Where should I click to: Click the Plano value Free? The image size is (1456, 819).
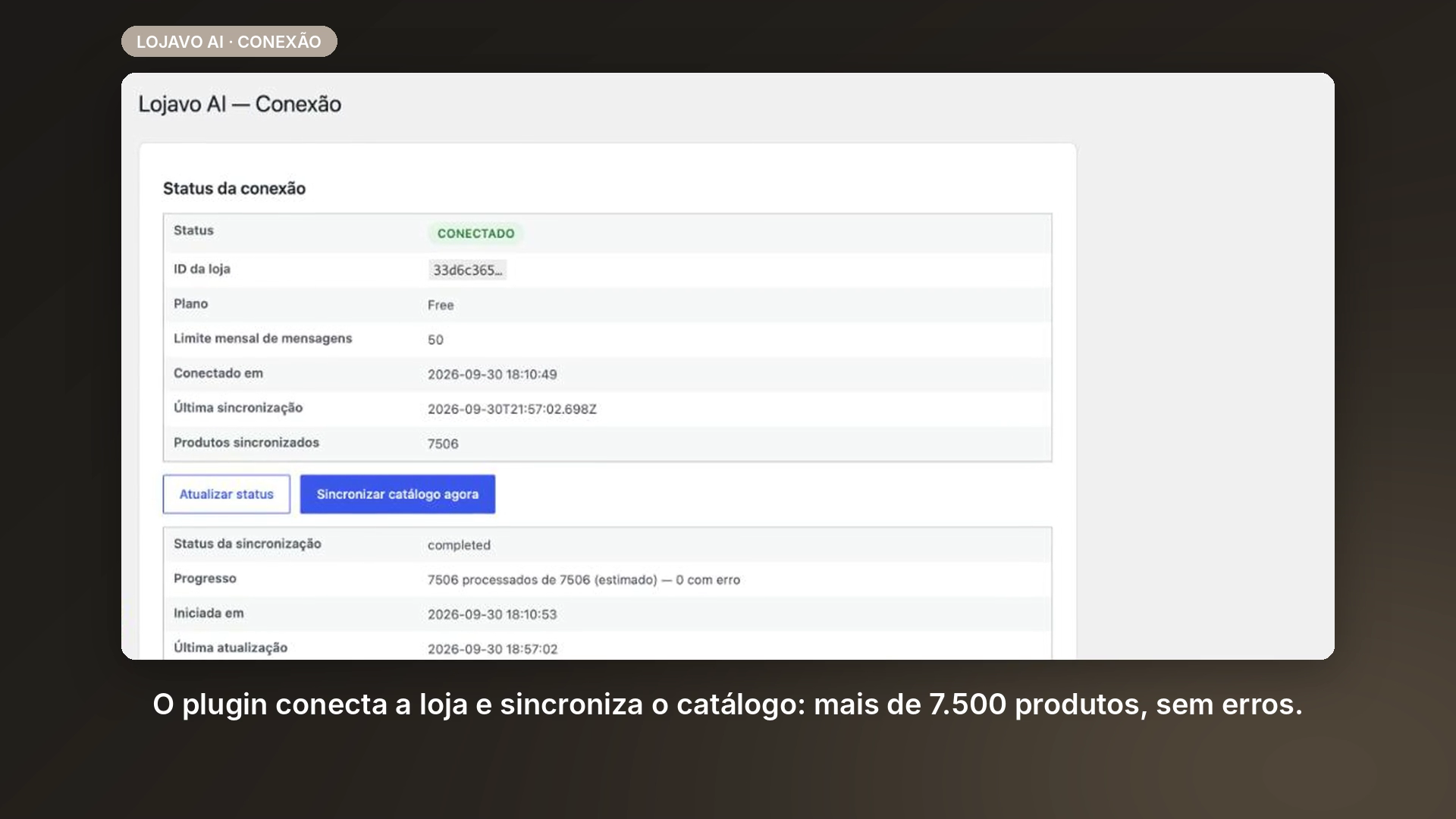point(441,305)
